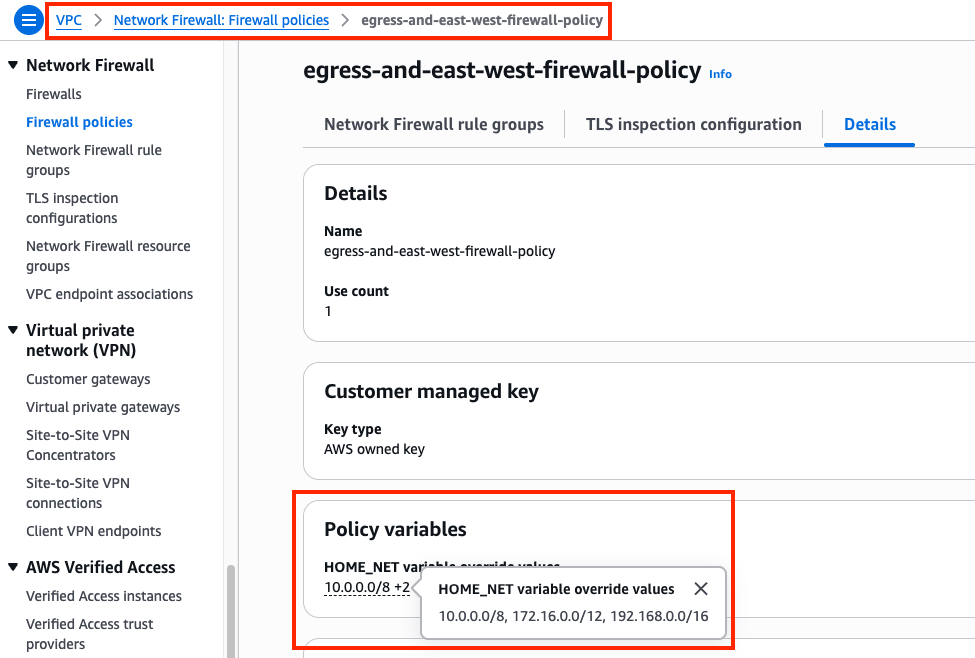975x658 pixels.
Task: Click the Customer managed key heading
Action: [432, 392]
